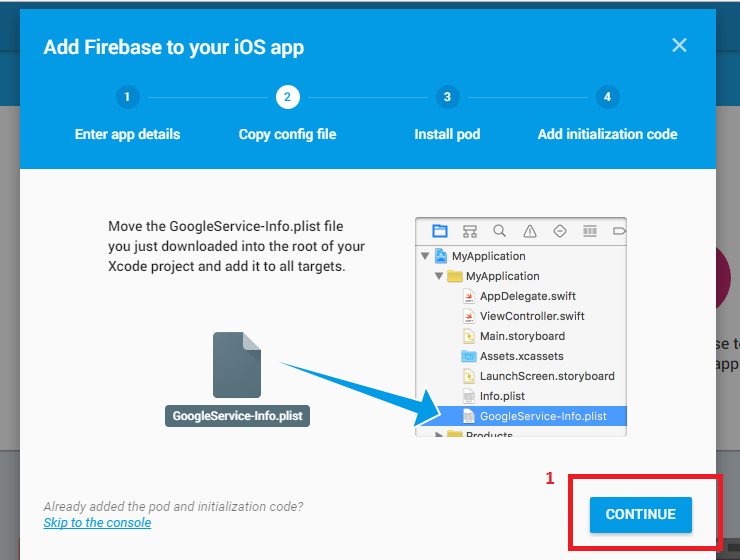Click the gray plist document icon
The image size is (740, 560).
click(x=237, y=365)
